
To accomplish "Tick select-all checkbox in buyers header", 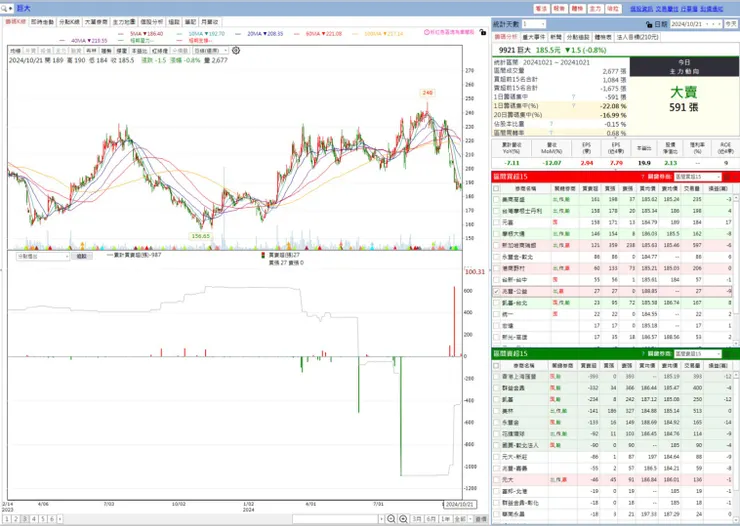I will [x=496, y=188].
